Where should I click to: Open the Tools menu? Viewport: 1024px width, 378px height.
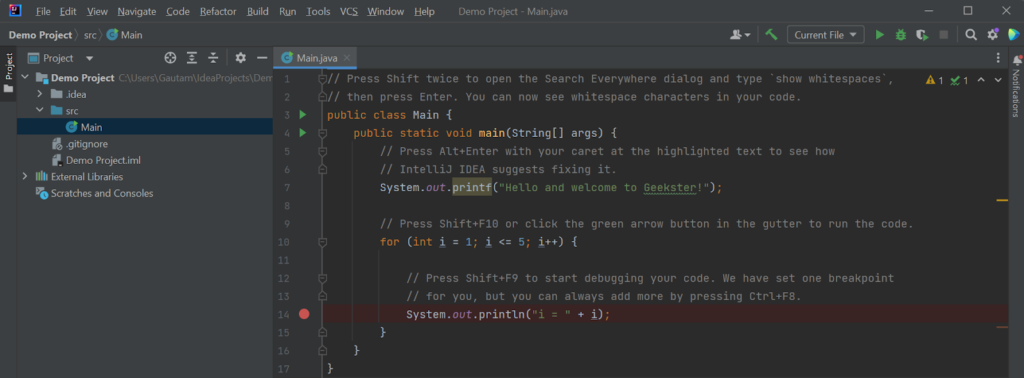tap(318, 12)
